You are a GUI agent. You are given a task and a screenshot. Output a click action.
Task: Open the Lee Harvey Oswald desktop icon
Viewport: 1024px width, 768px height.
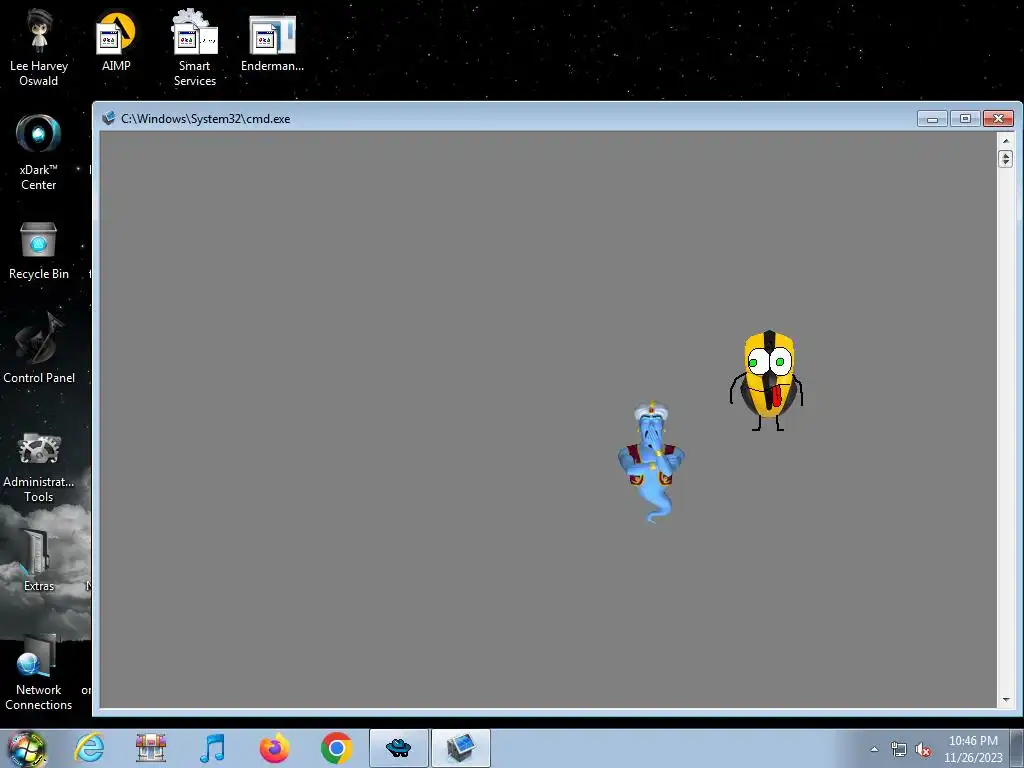pyautogui.click(x=39, y=47)
